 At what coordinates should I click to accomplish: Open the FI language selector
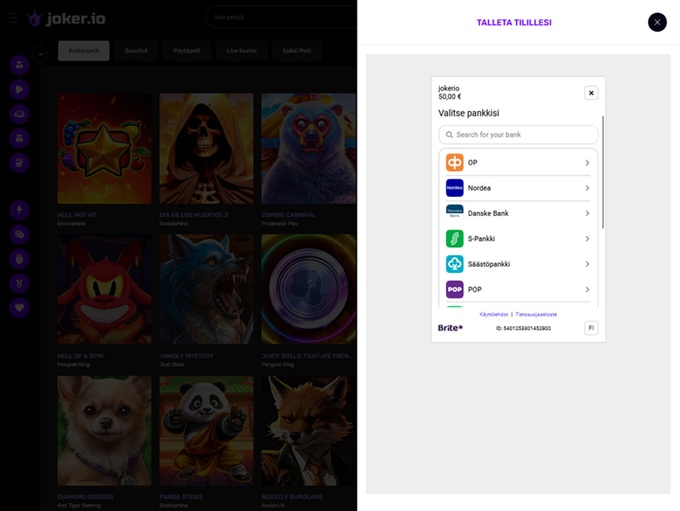click(x=591, y=328)
